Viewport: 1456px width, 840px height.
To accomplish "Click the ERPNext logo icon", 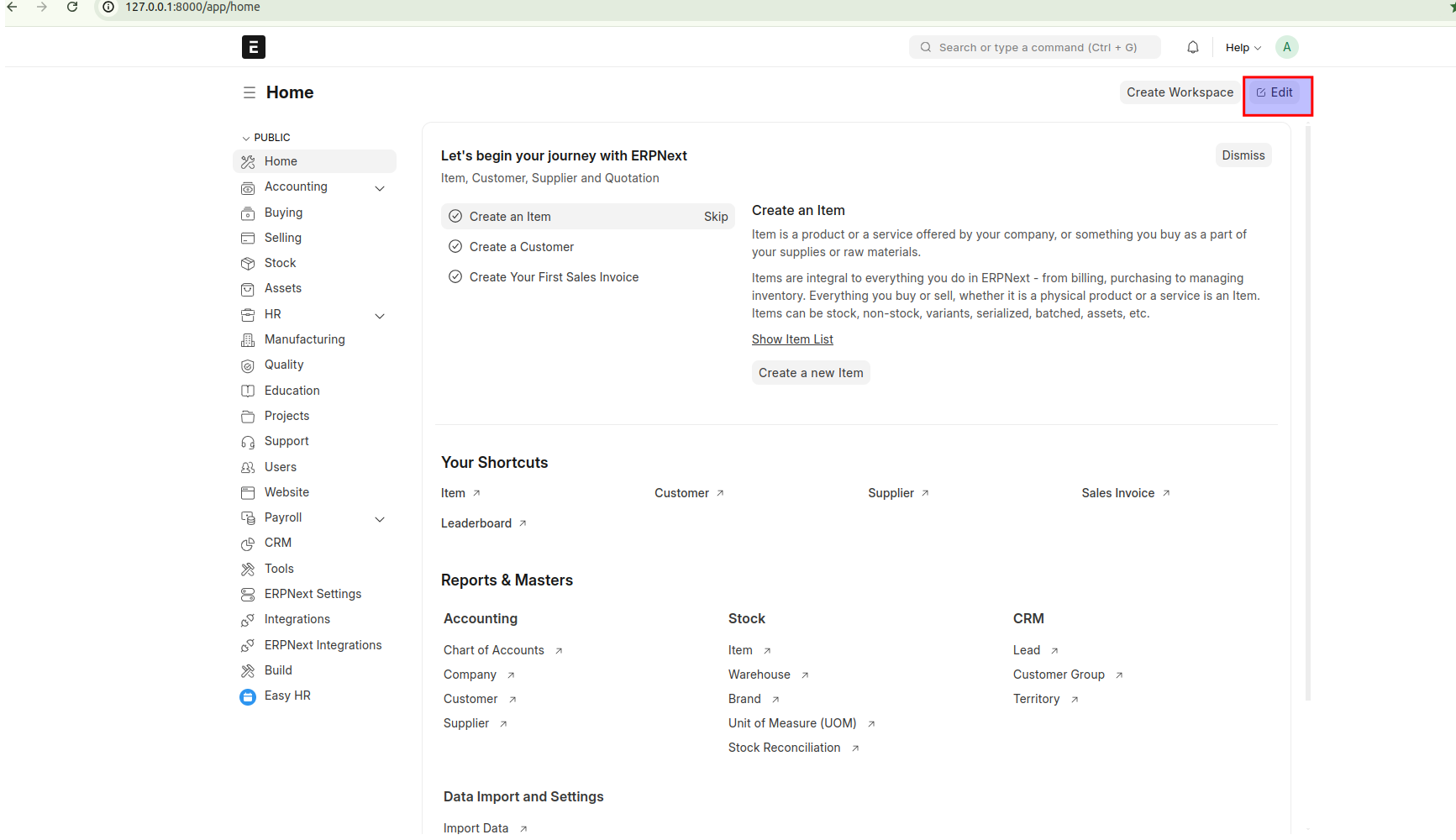I will click(253, 47).
